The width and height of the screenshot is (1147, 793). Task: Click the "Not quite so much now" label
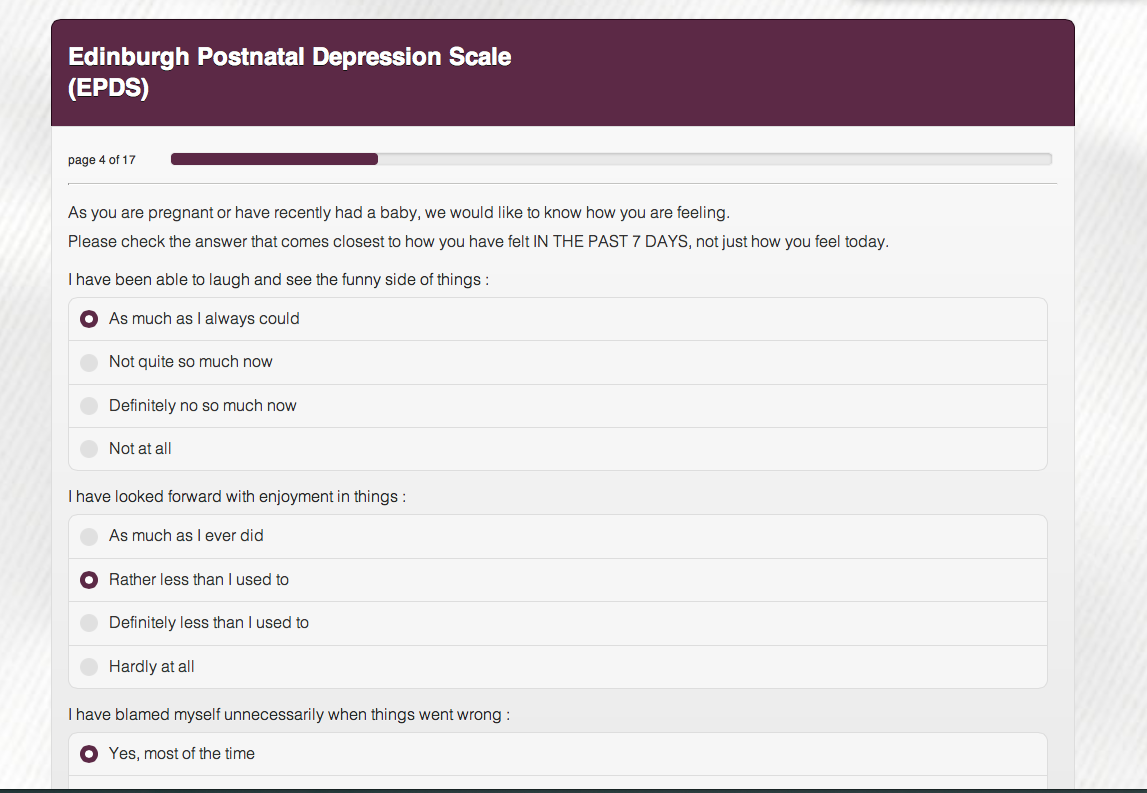(x=190, y=361)
